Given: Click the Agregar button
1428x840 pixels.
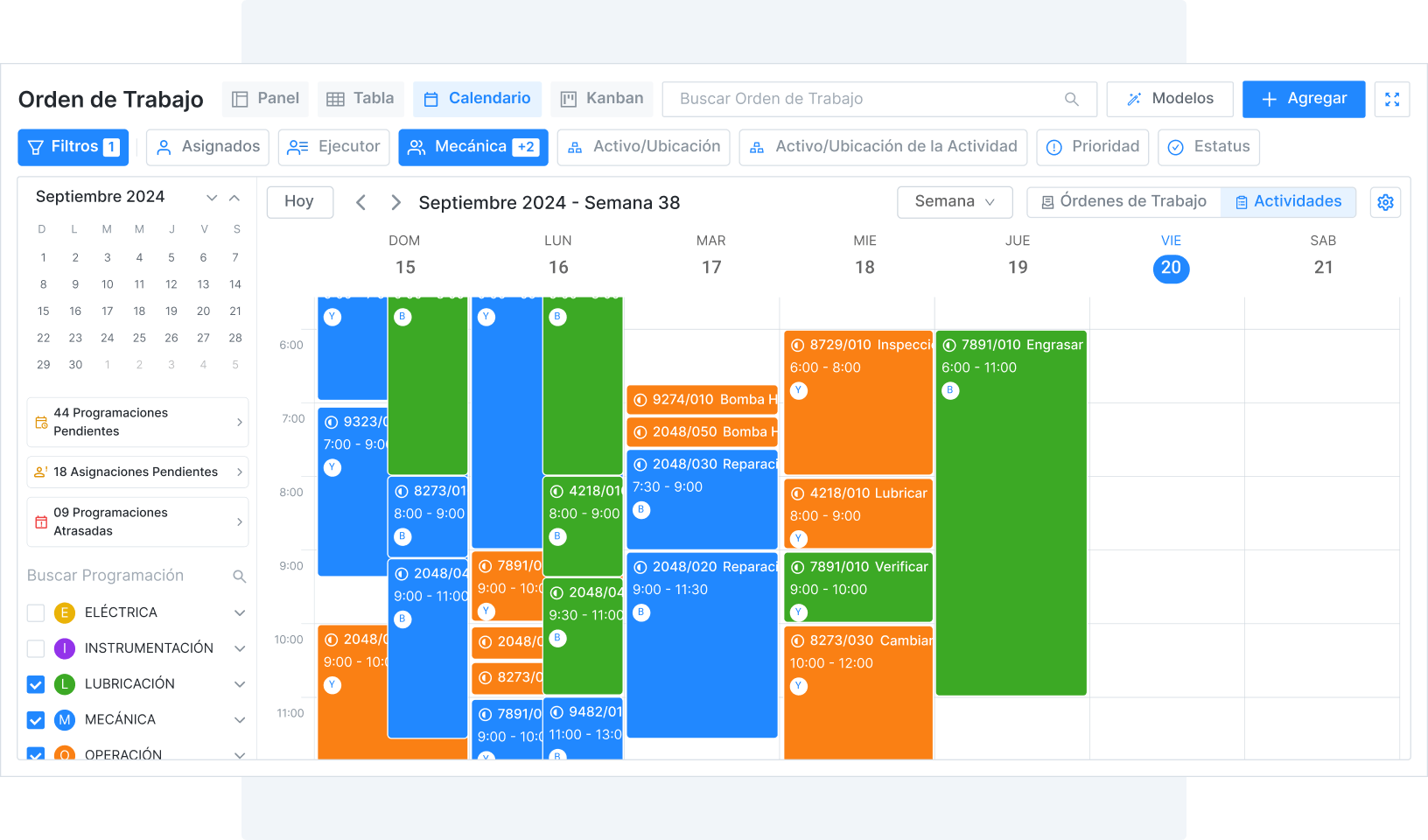Looking at the screenshot, I should (1303, 99).
